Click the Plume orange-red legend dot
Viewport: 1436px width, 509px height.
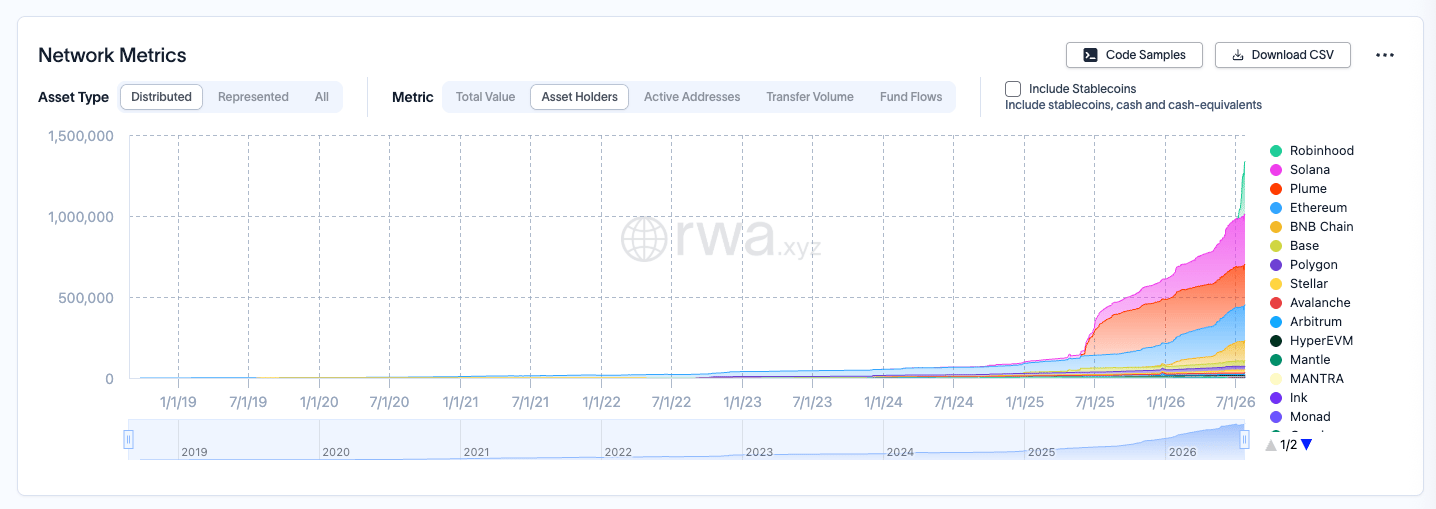pyautogui.click(x=1276, y=189)
